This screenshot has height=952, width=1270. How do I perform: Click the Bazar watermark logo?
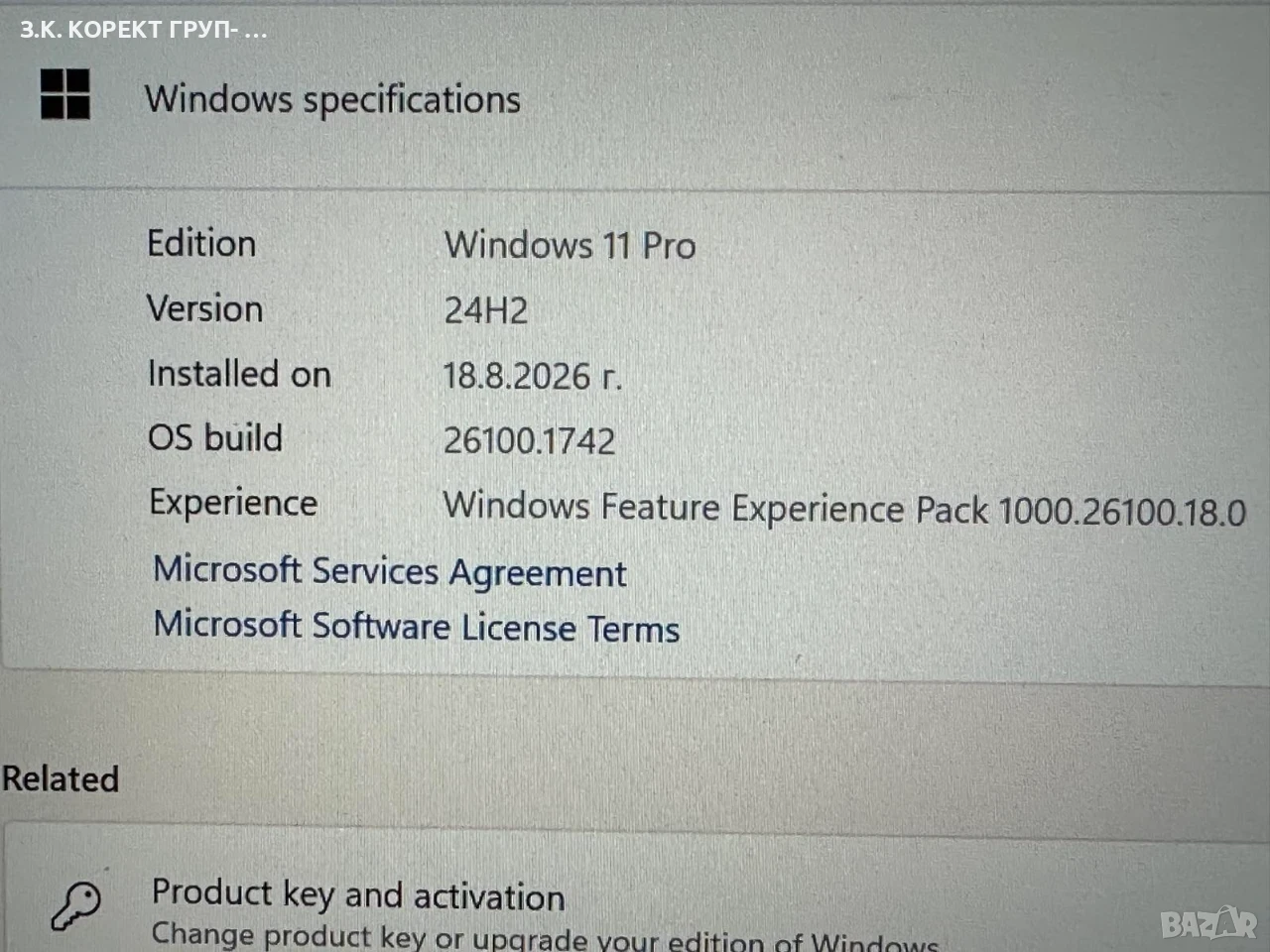pyautogui.click(x=1209, y=924)
